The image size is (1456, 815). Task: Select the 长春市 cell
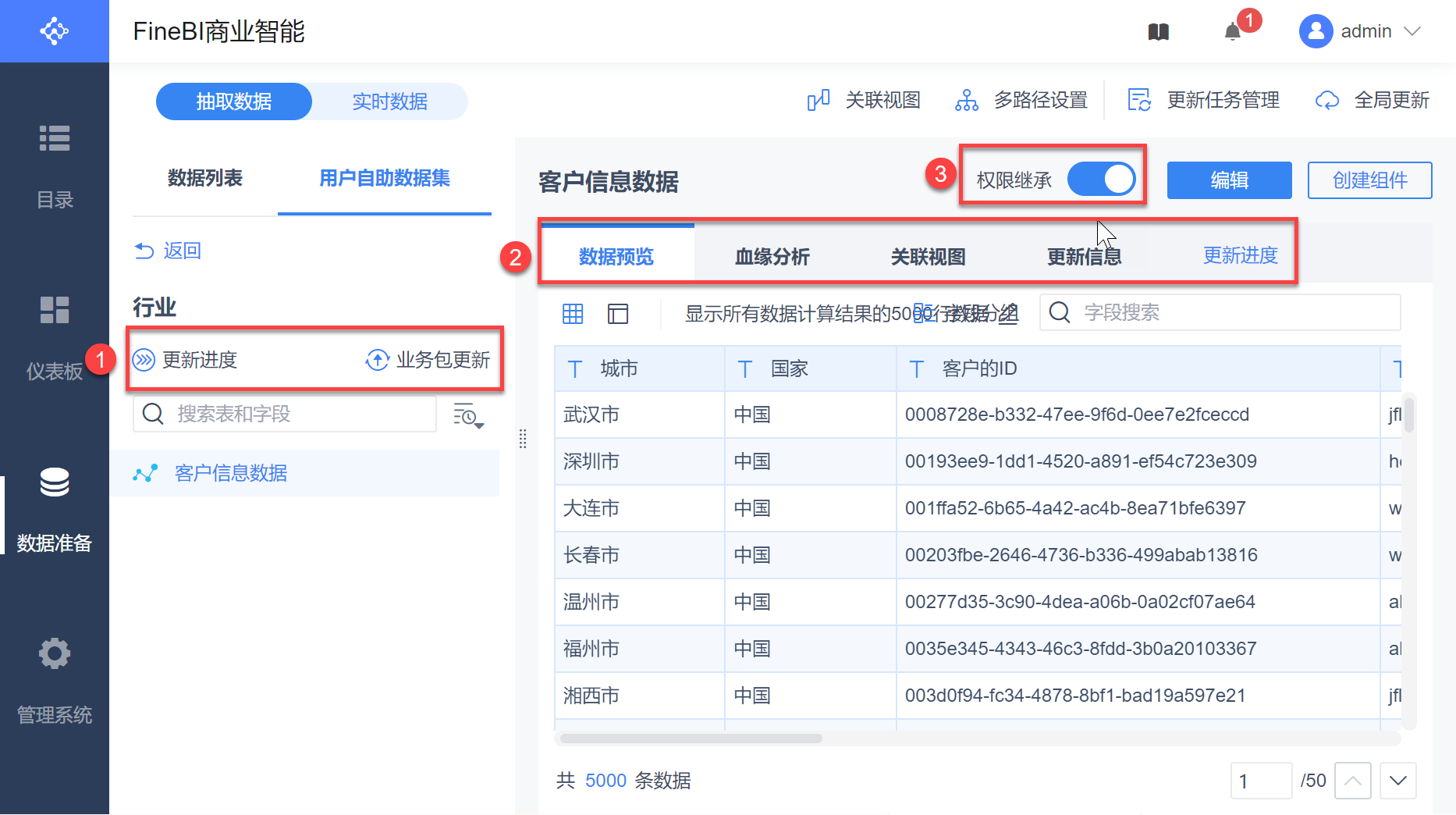pyautogui.click(x=640, y=555)
